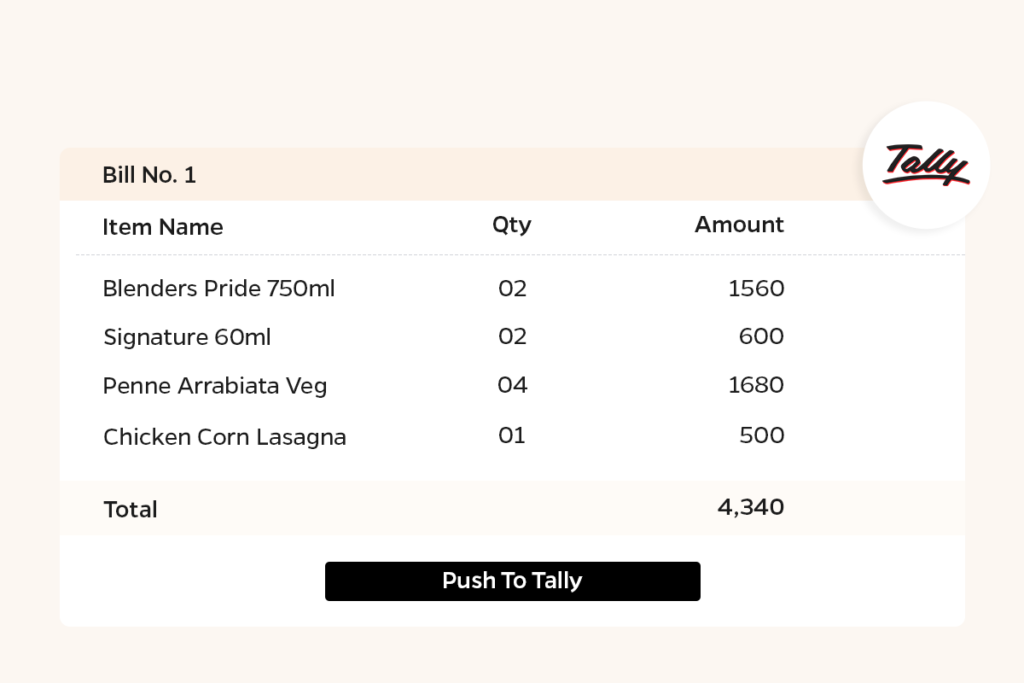
Task: Click the 1560 amount value
Action: point(756,289)
